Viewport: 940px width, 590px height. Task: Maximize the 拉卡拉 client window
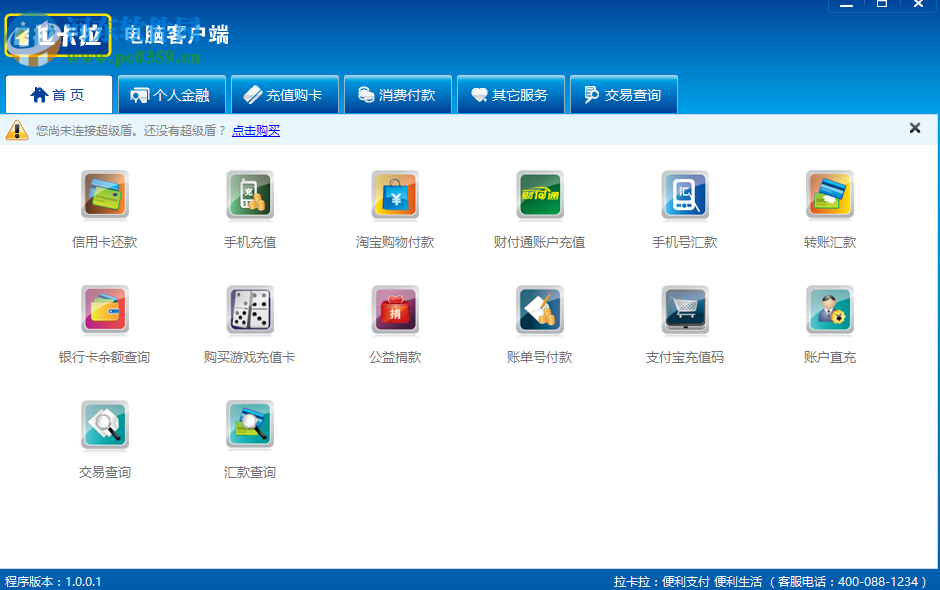pyautogui.click(x=882, y=4)
